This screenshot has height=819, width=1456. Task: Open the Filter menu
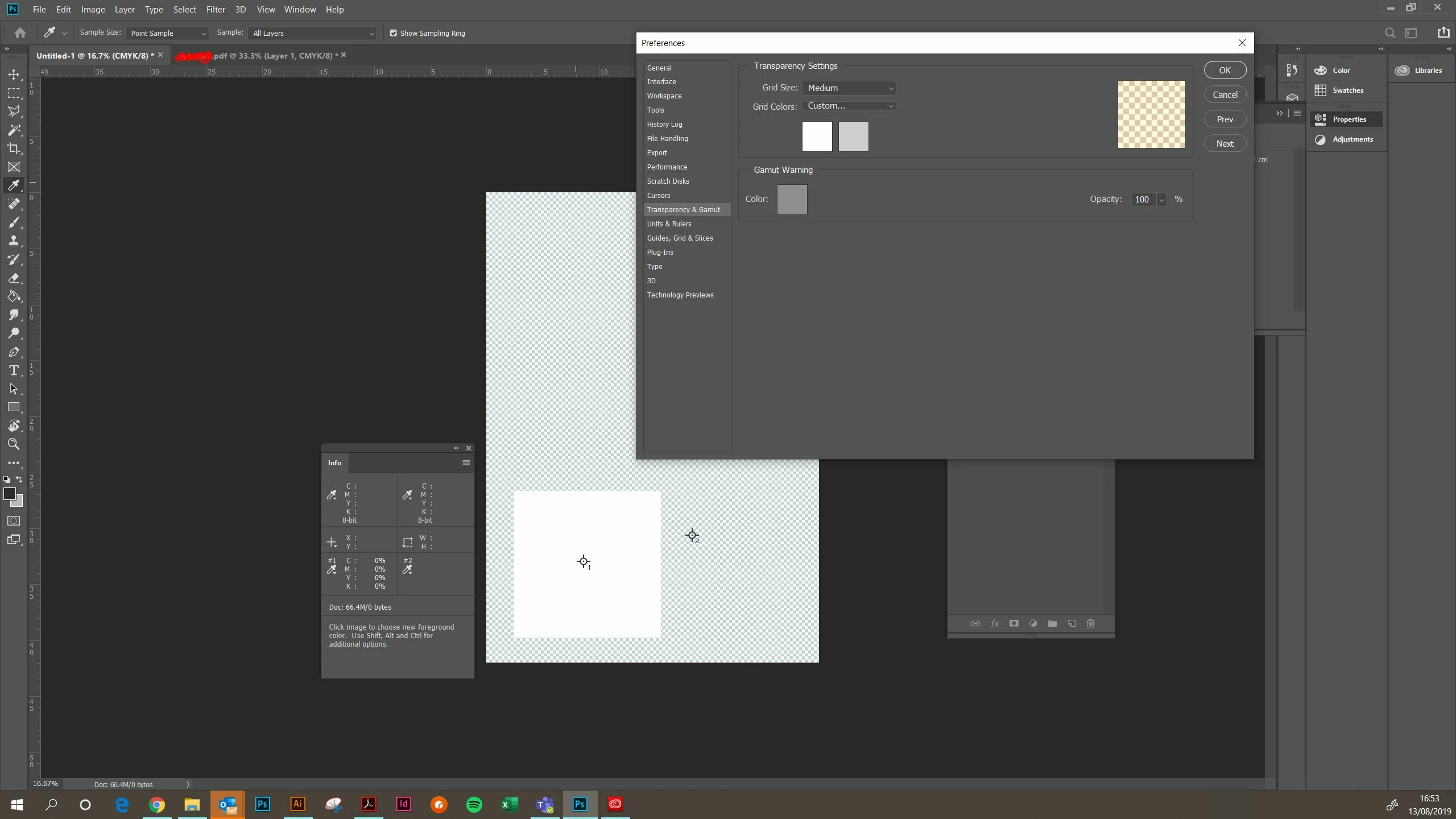pos(216,10)
